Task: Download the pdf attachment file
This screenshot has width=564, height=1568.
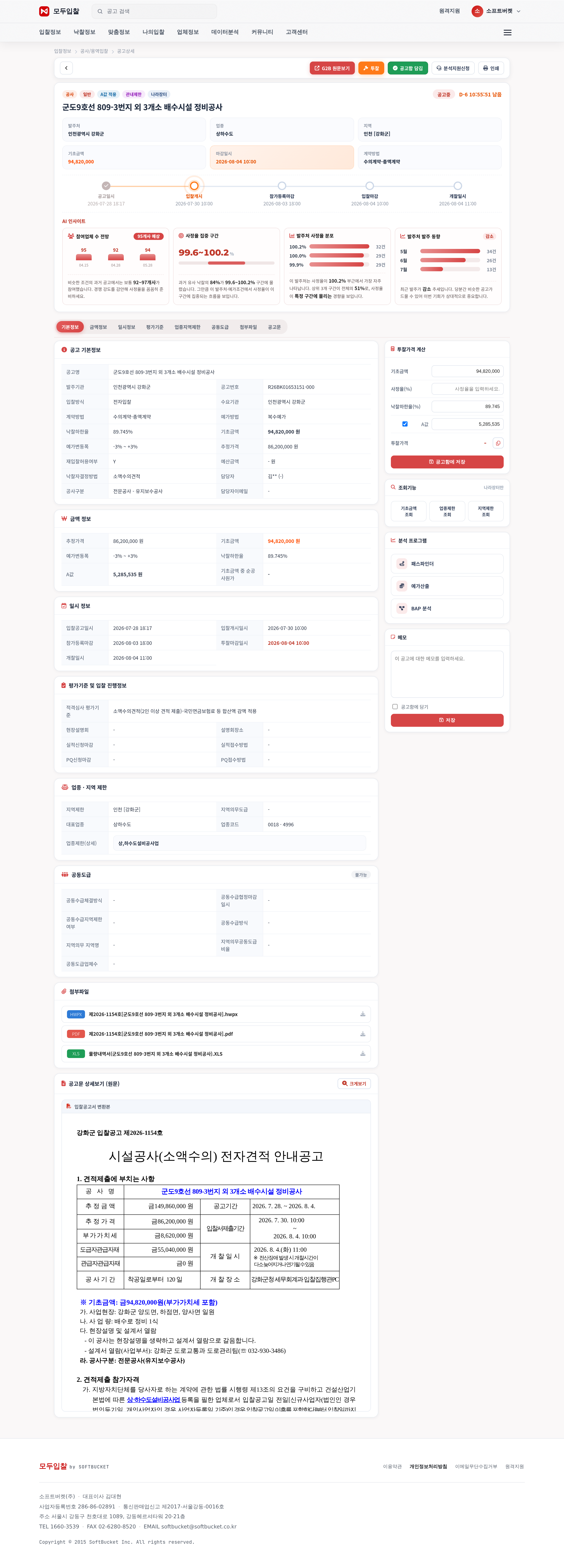Action: point(363,1034)
